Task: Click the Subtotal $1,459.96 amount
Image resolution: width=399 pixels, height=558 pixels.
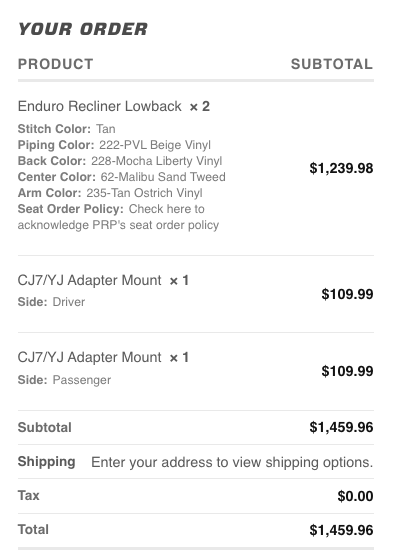Action: click(341, 427)
